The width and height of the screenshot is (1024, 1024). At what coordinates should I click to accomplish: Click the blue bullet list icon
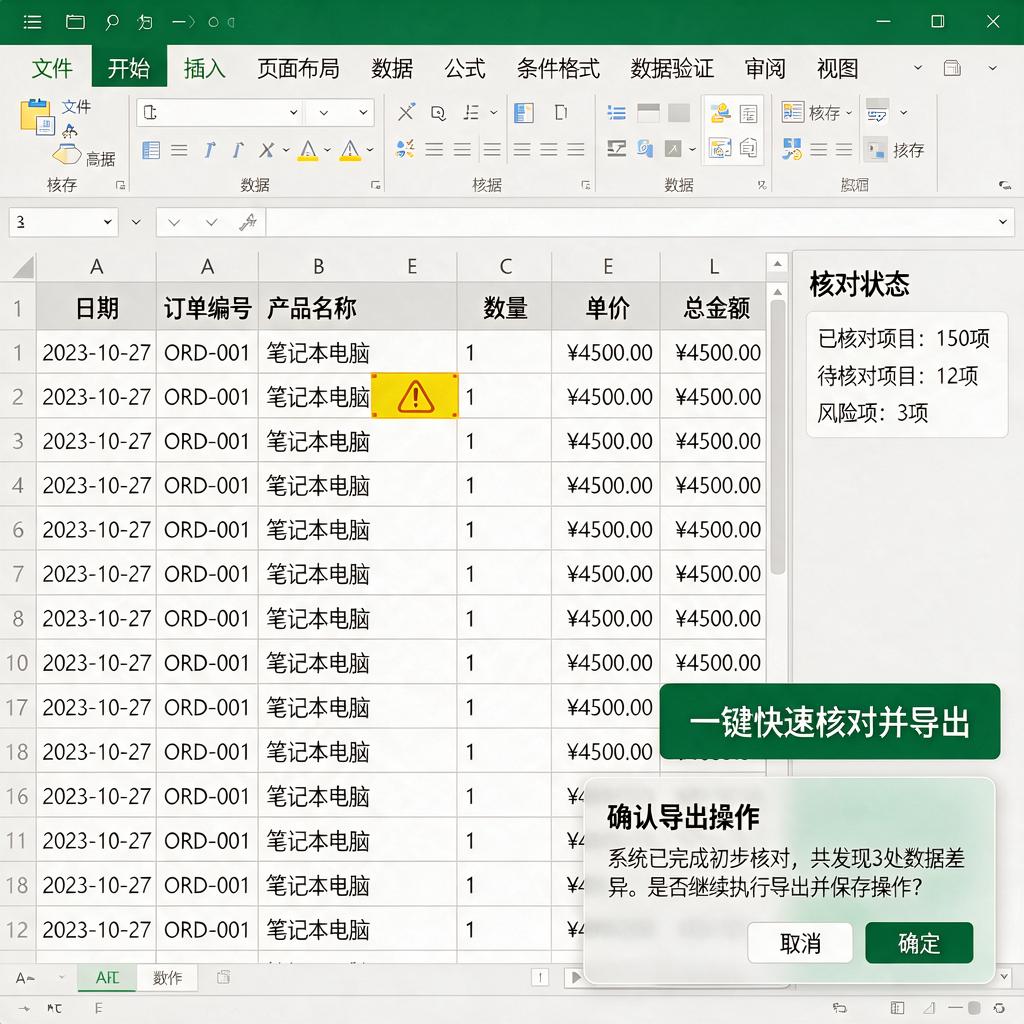tap(616, 113)
